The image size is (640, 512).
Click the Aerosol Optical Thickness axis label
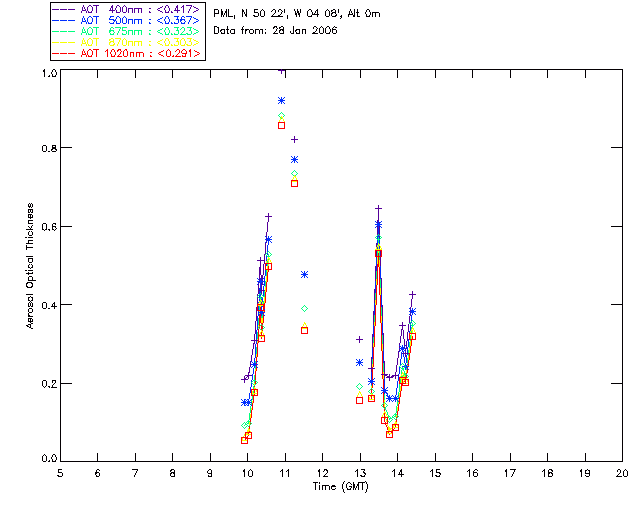[x=30, y=266]
